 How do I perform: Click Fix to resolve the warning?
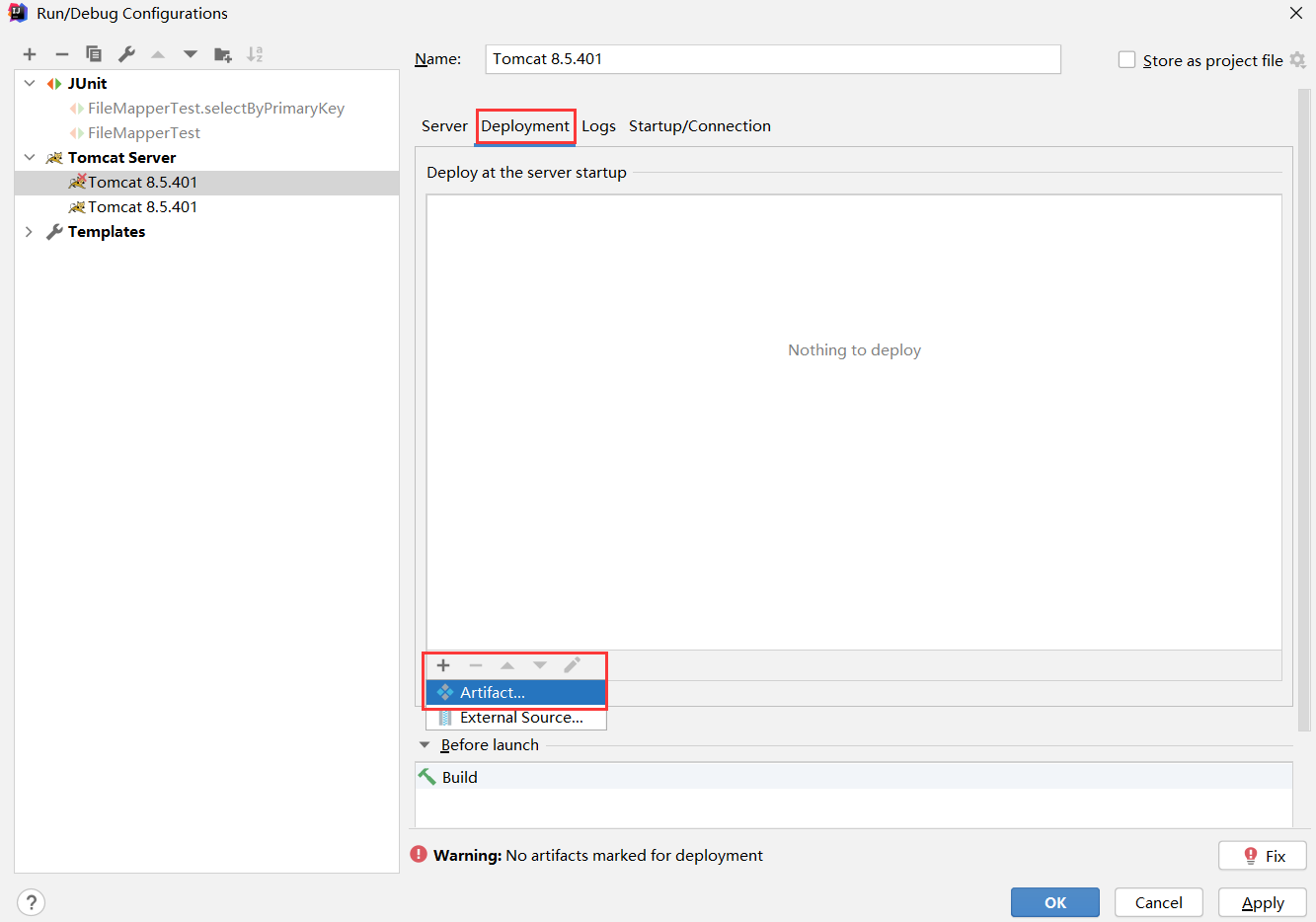pyautogui.click(x=1263, y=856)
